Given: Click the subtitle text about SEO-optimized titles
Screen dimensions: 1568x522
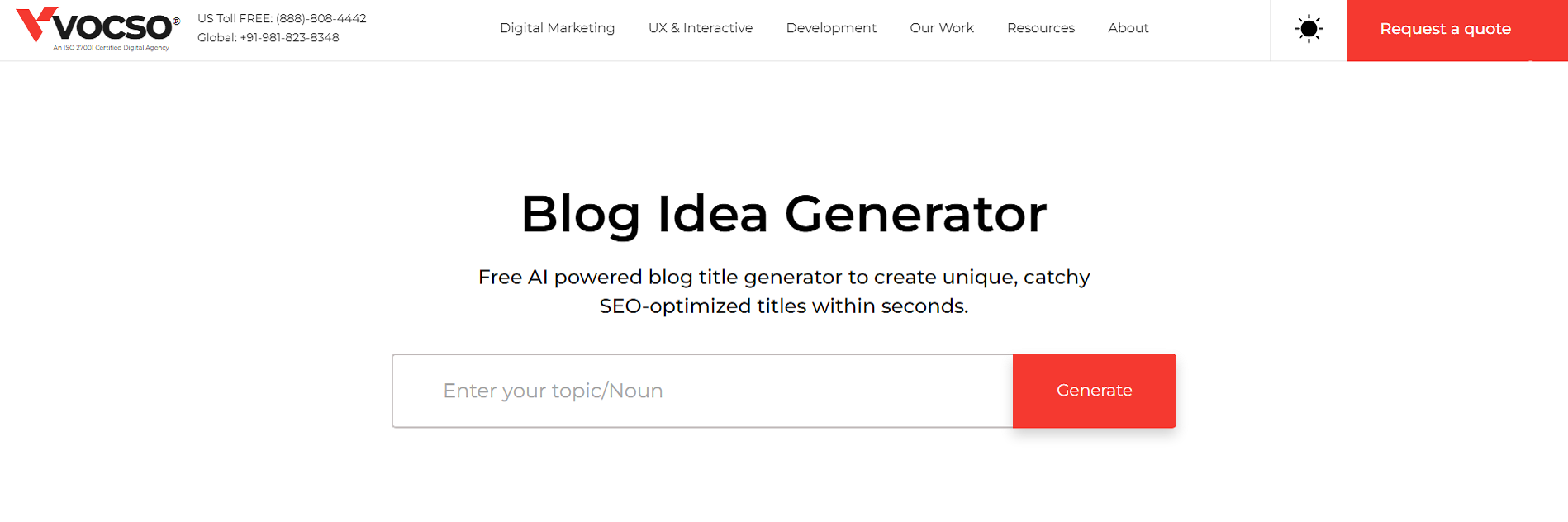Looking at the screenshot, I should [x=784, y=292].
